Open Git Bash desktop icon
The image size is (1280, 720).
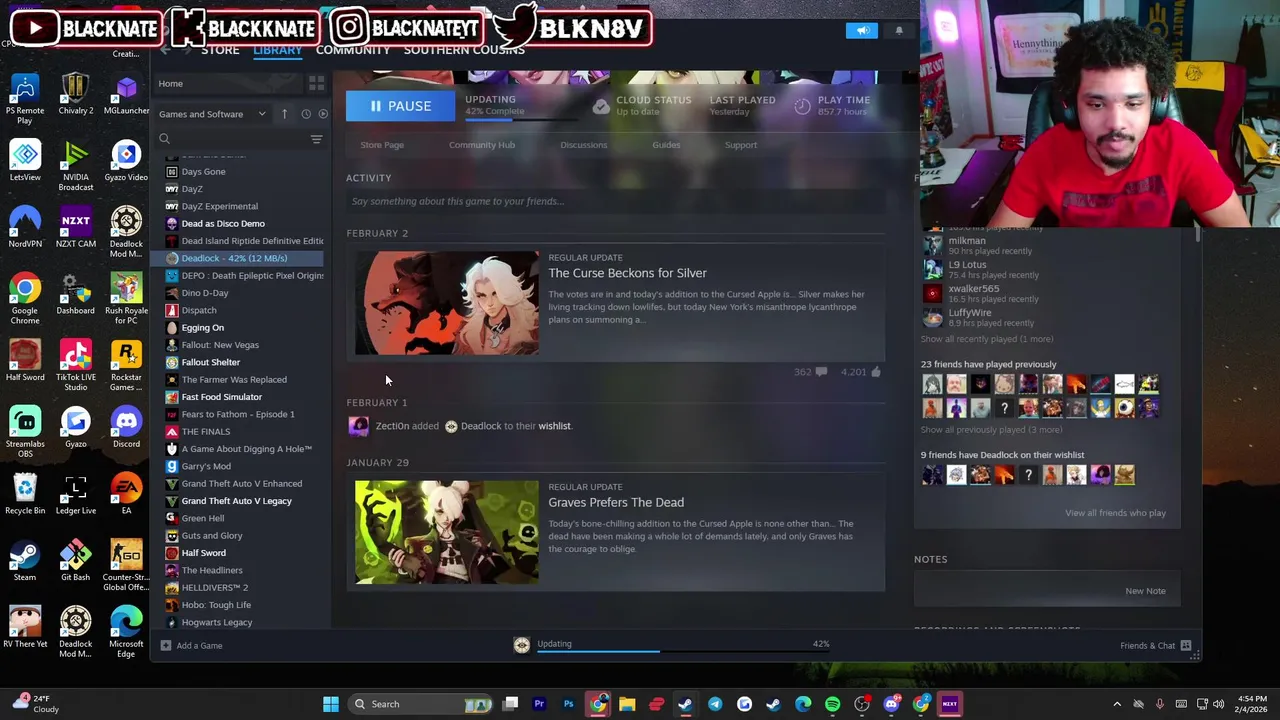tap(76, 561)
